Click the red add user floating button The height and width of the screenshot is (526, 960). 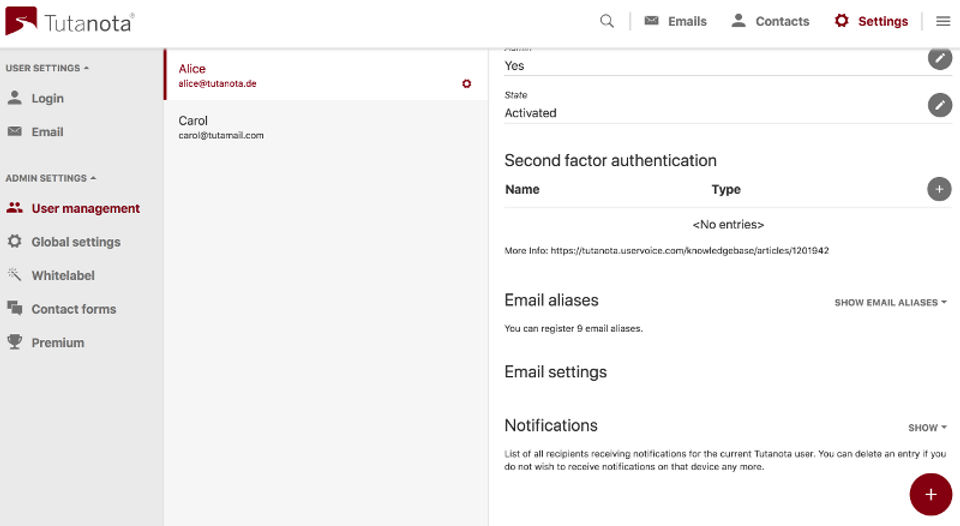(x=931, y=494)
